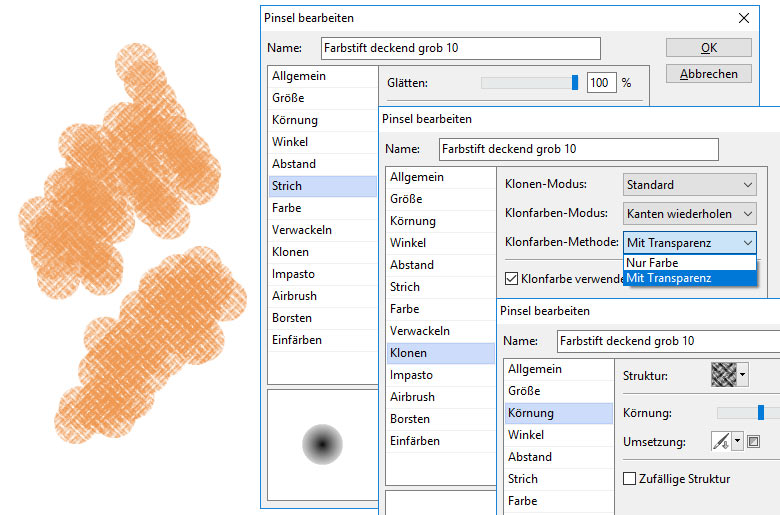This screenshot has height=515, width=780.
Task: Select Borsten in the middle dialog list
Action: (x=440, y=419)
